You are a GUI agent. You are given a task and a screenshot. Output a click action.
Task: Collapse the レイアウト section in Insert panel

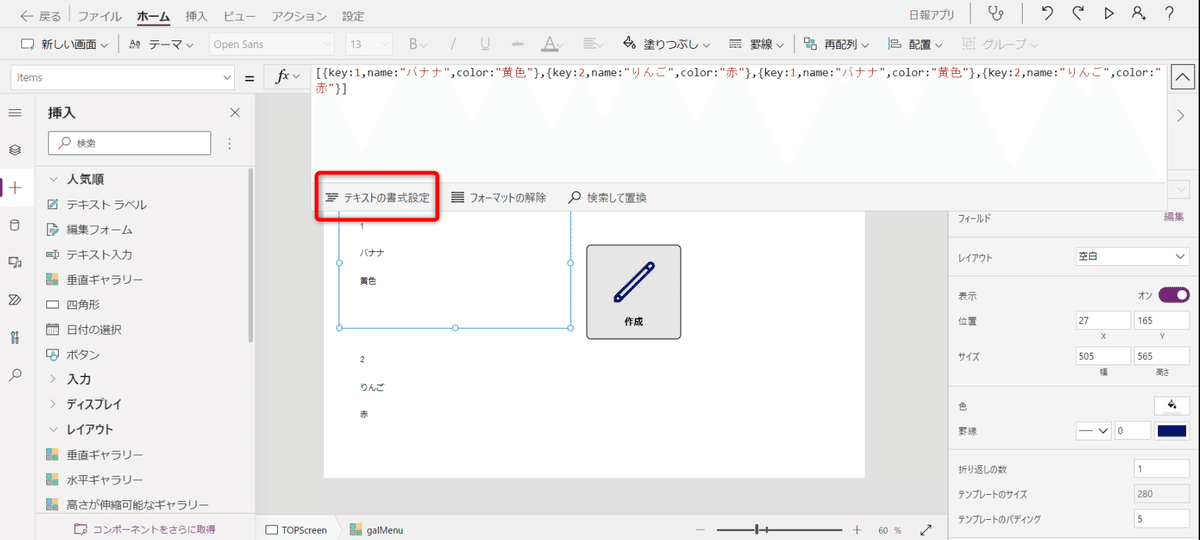click(x=54, y=430)
